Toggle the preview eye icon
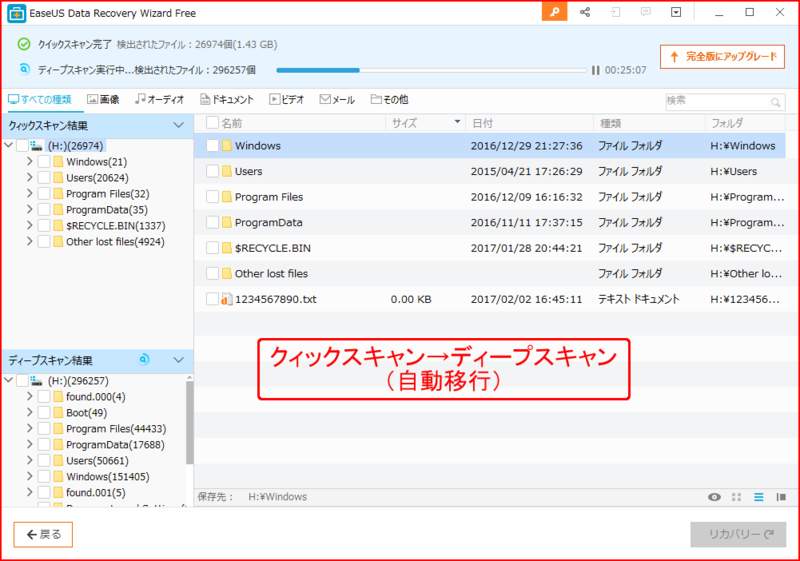The height and width of the screenshot is (561, 800). point(714,497)
